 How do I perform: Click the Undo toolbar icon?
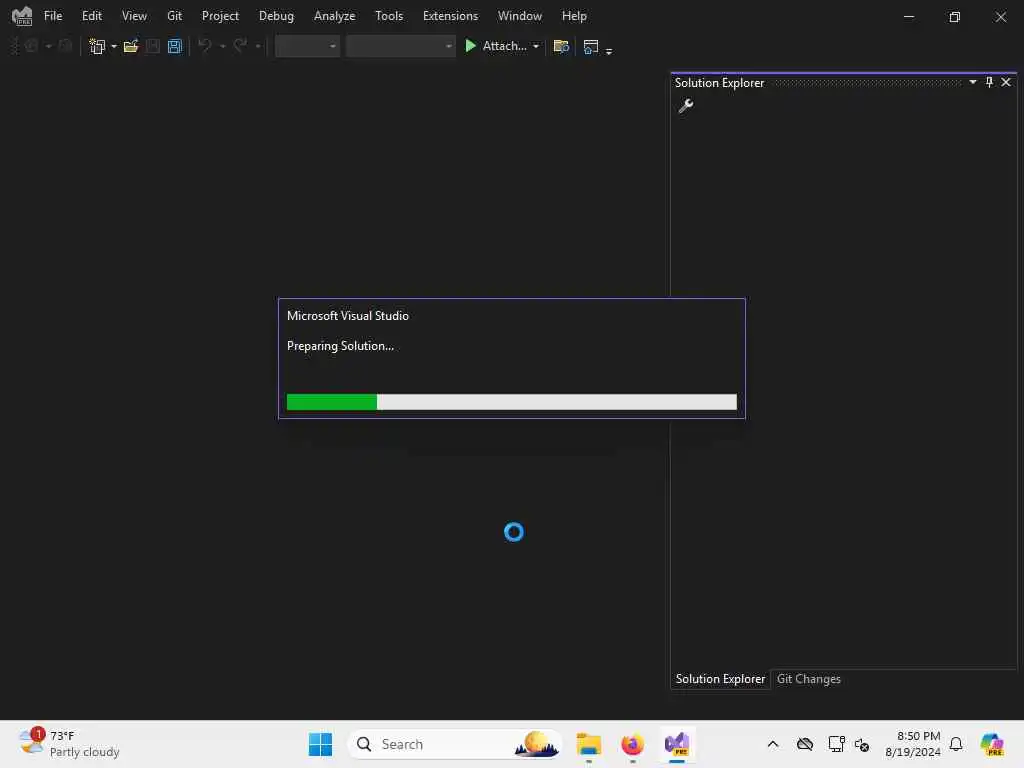coord(205,46)
